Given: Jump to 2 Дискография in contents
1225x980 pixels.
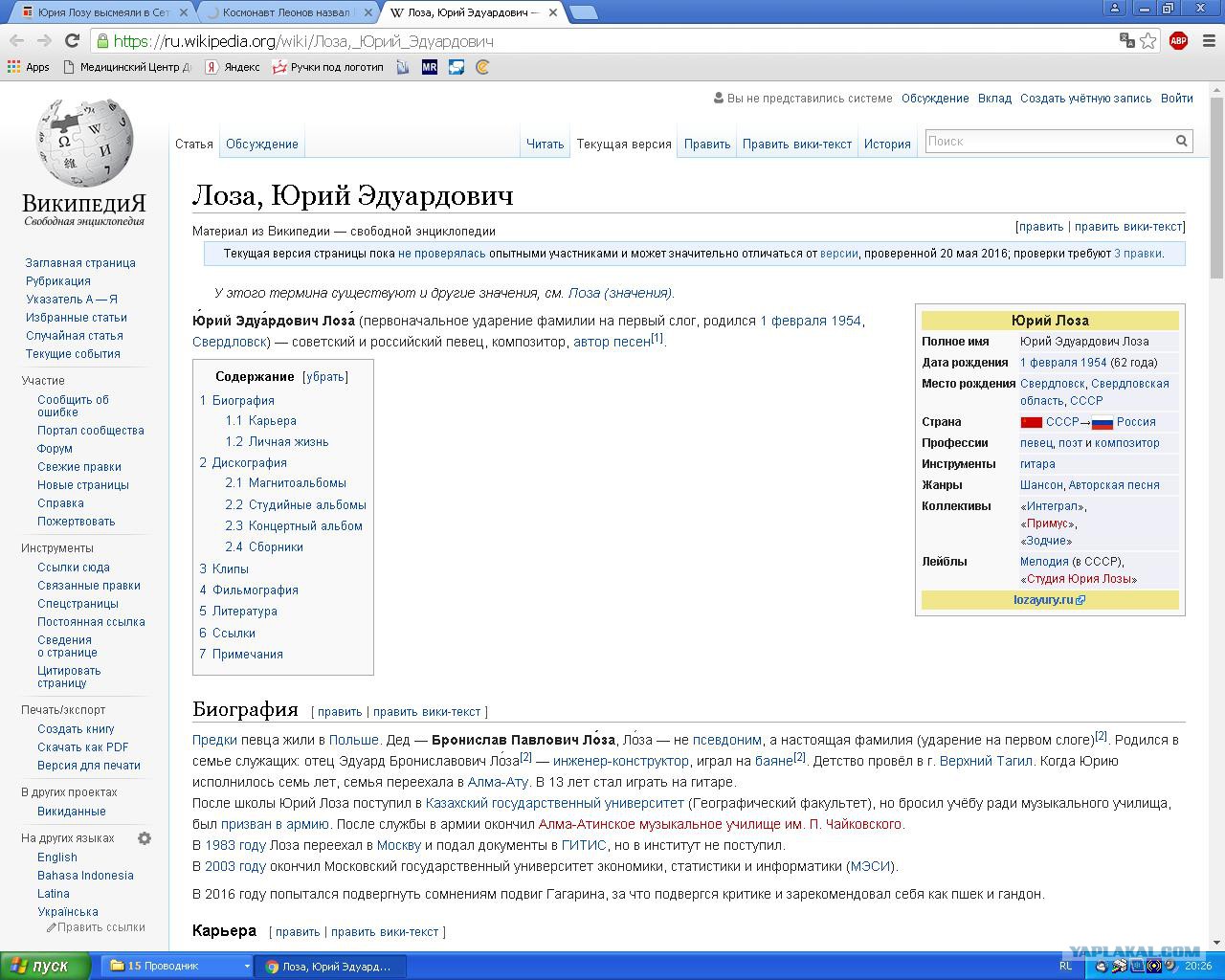Looking at the screenshot, I should pyautogui.click(x=243, y=463).
